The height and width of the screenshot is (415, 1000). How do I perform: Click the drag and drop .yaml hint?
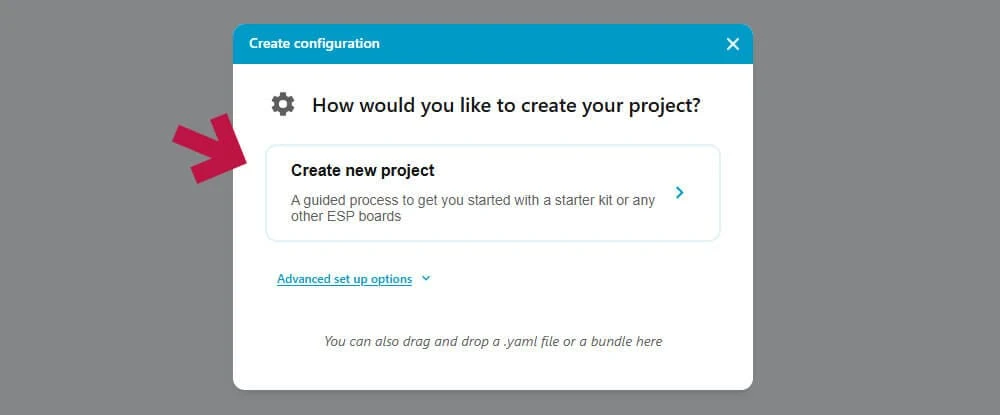pyautogui.click(x=493, y=341)
